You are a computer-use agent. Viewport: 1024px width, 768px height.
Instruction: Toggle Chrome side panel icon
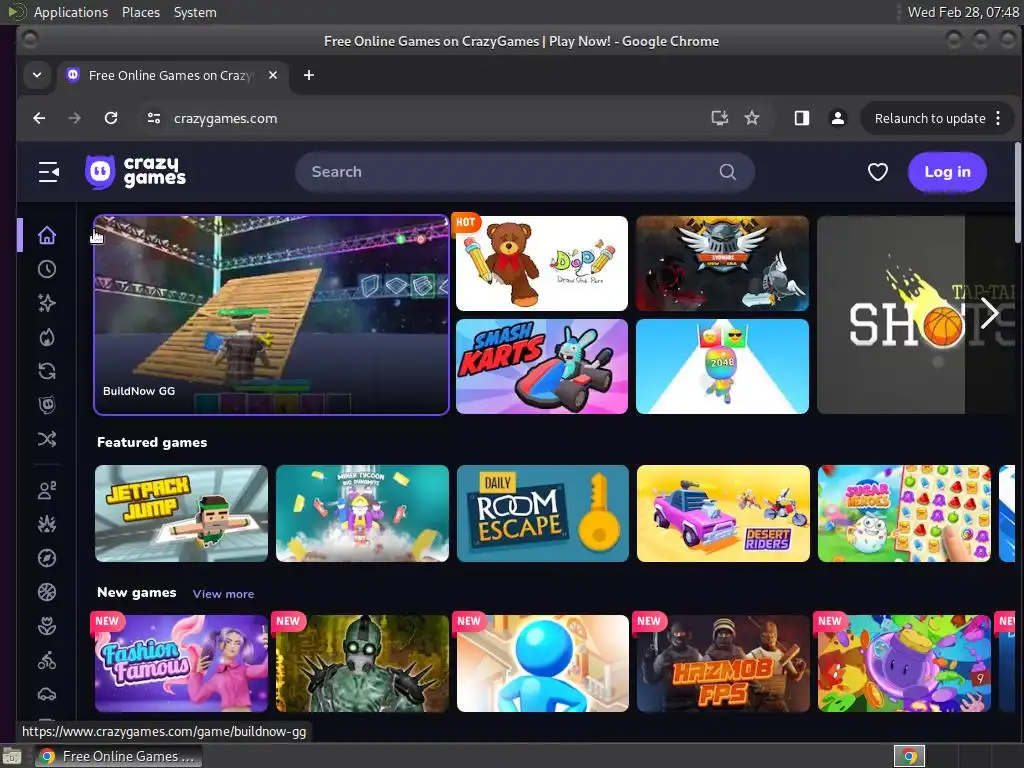coord(801,118)
